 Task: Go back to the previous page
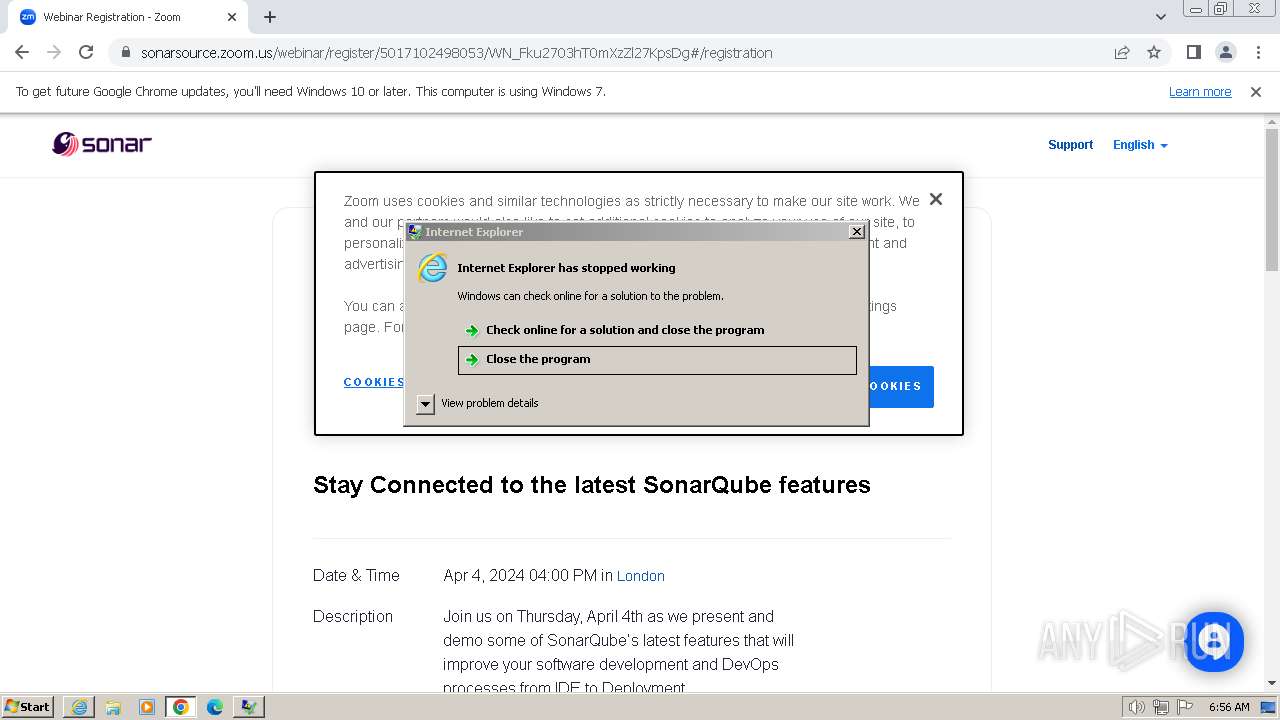[22, 52]
